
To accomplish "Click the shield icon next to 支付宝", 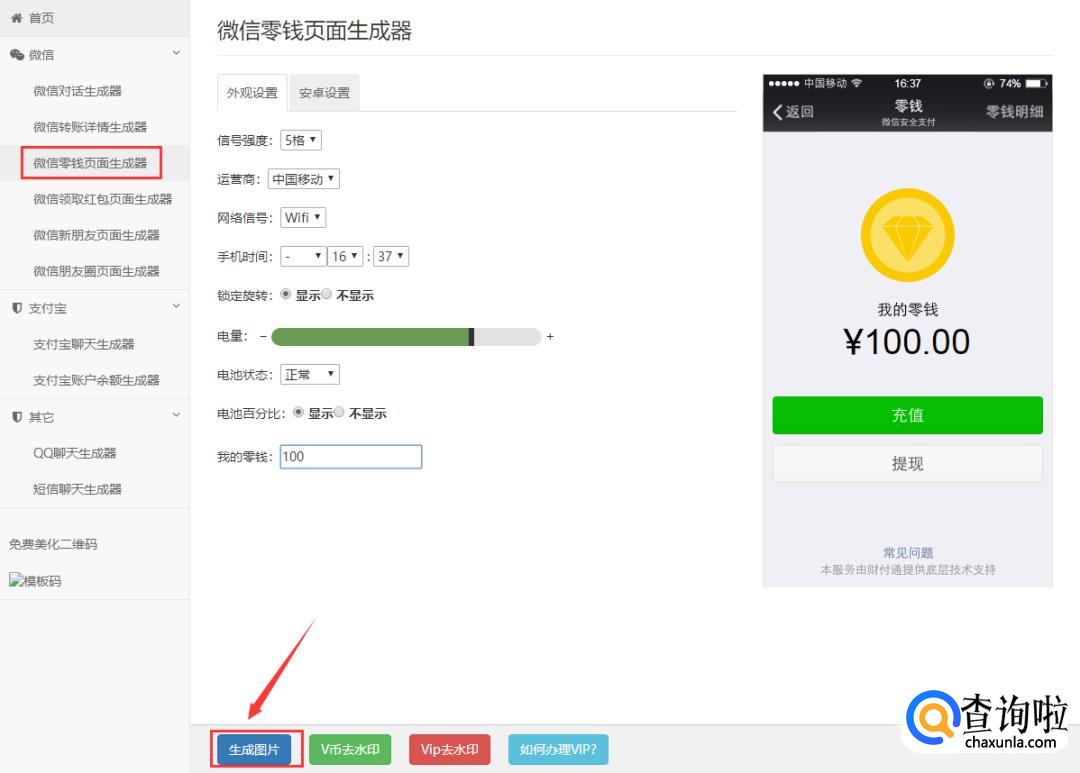I will [x=17, y=308].
